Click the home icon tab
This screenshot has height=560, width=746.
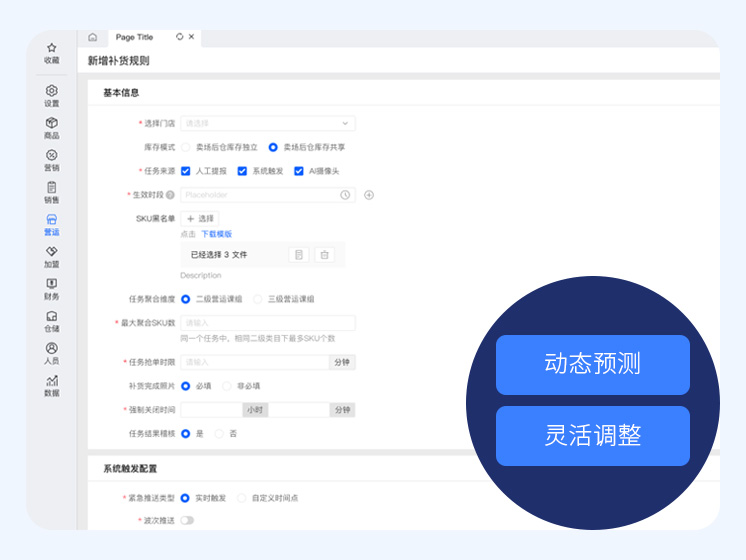pos(93,37)
